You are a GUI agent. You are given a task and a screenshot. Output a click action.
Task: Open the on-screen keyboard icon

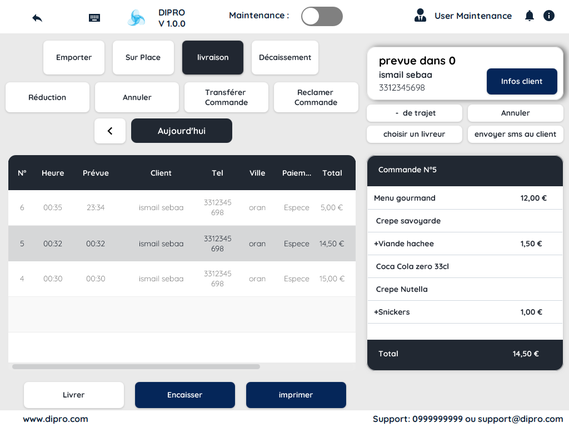(94, 17)
